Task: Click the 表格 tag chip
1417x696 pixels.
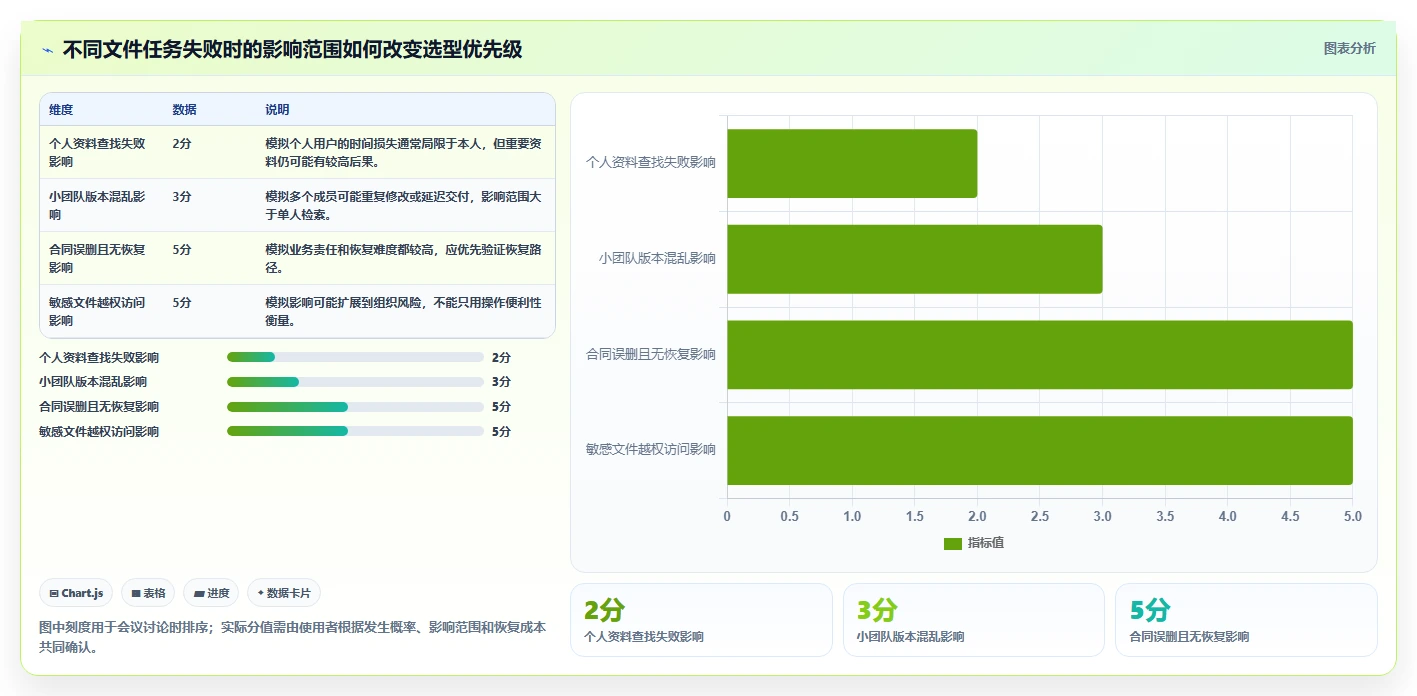Action: click(x=148, y=593)
